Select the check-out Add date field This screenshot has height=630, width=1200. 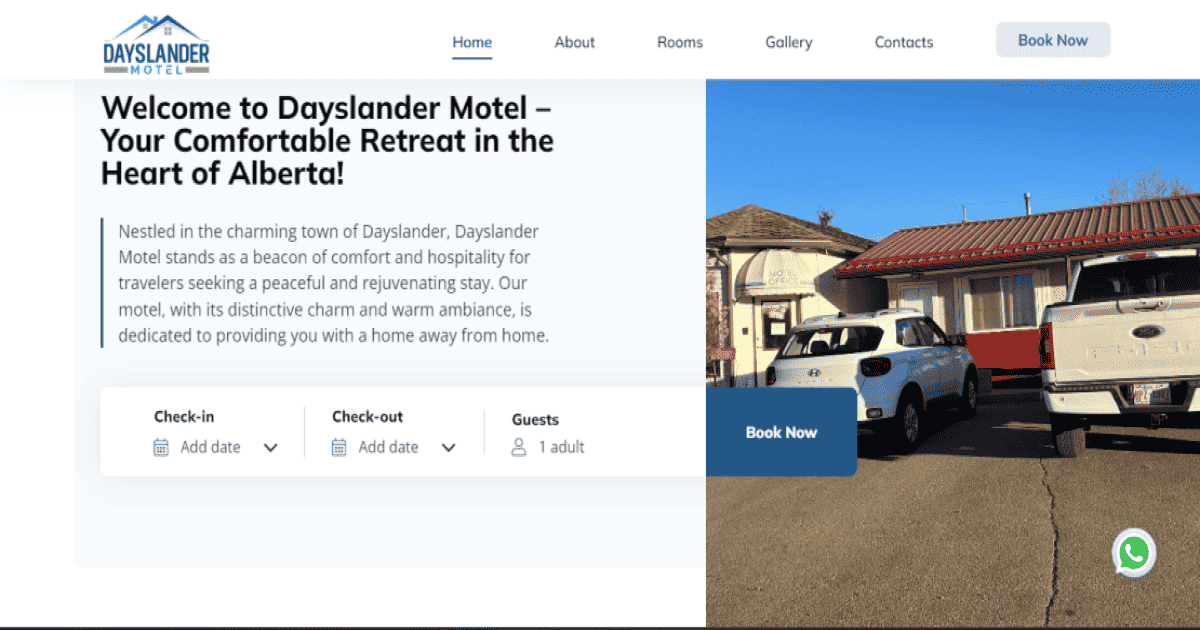click(x=389, y=447)
